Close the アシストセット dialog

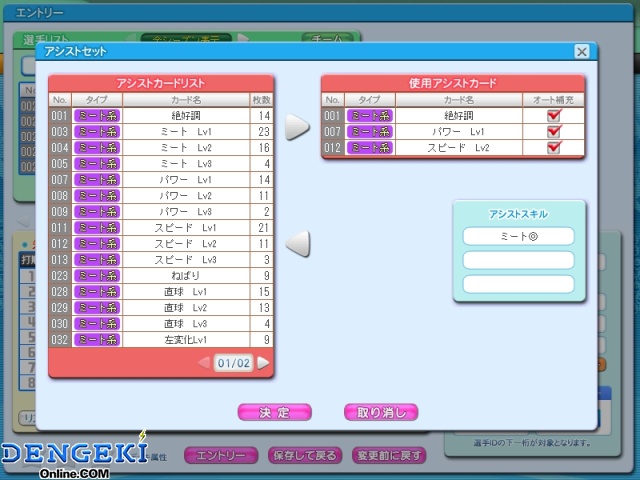click(582, 52)
